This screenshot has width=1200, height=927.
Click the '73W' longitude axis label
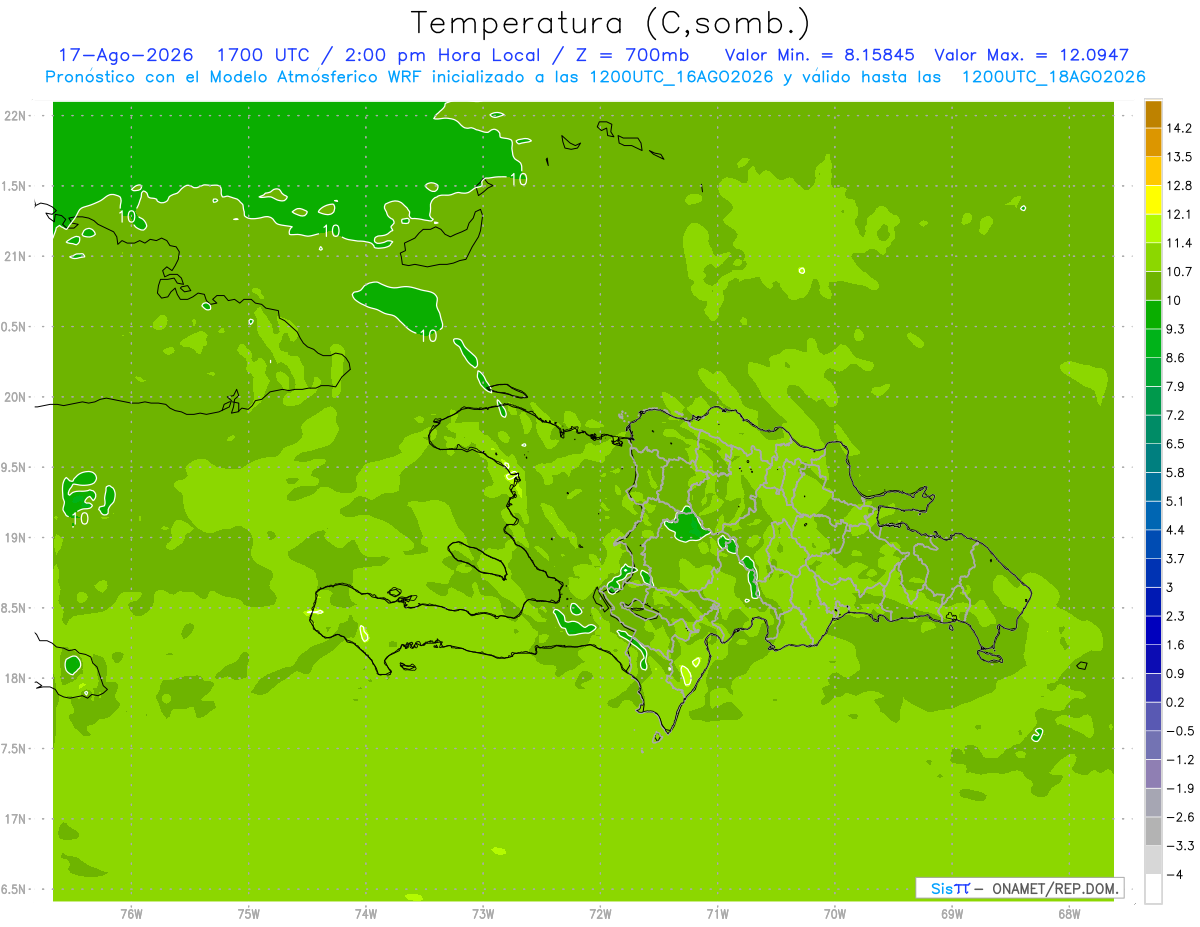coord(483,913)
